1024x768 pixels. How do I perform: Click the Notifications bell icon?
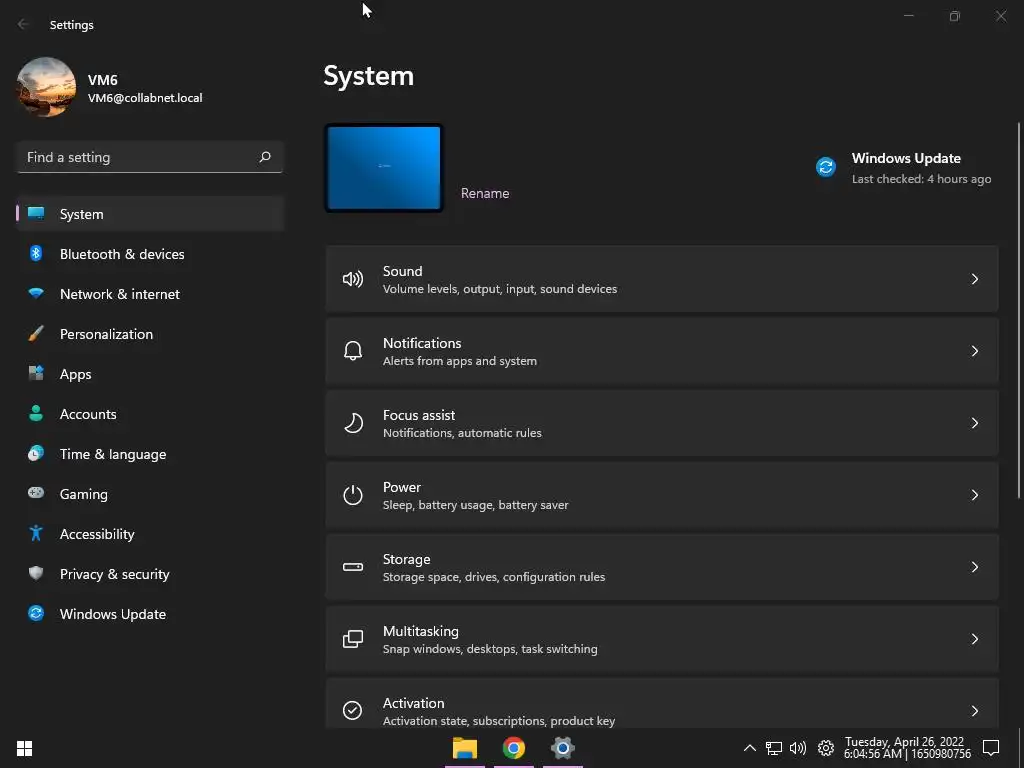pyautogui.click(x=353, y=351)
